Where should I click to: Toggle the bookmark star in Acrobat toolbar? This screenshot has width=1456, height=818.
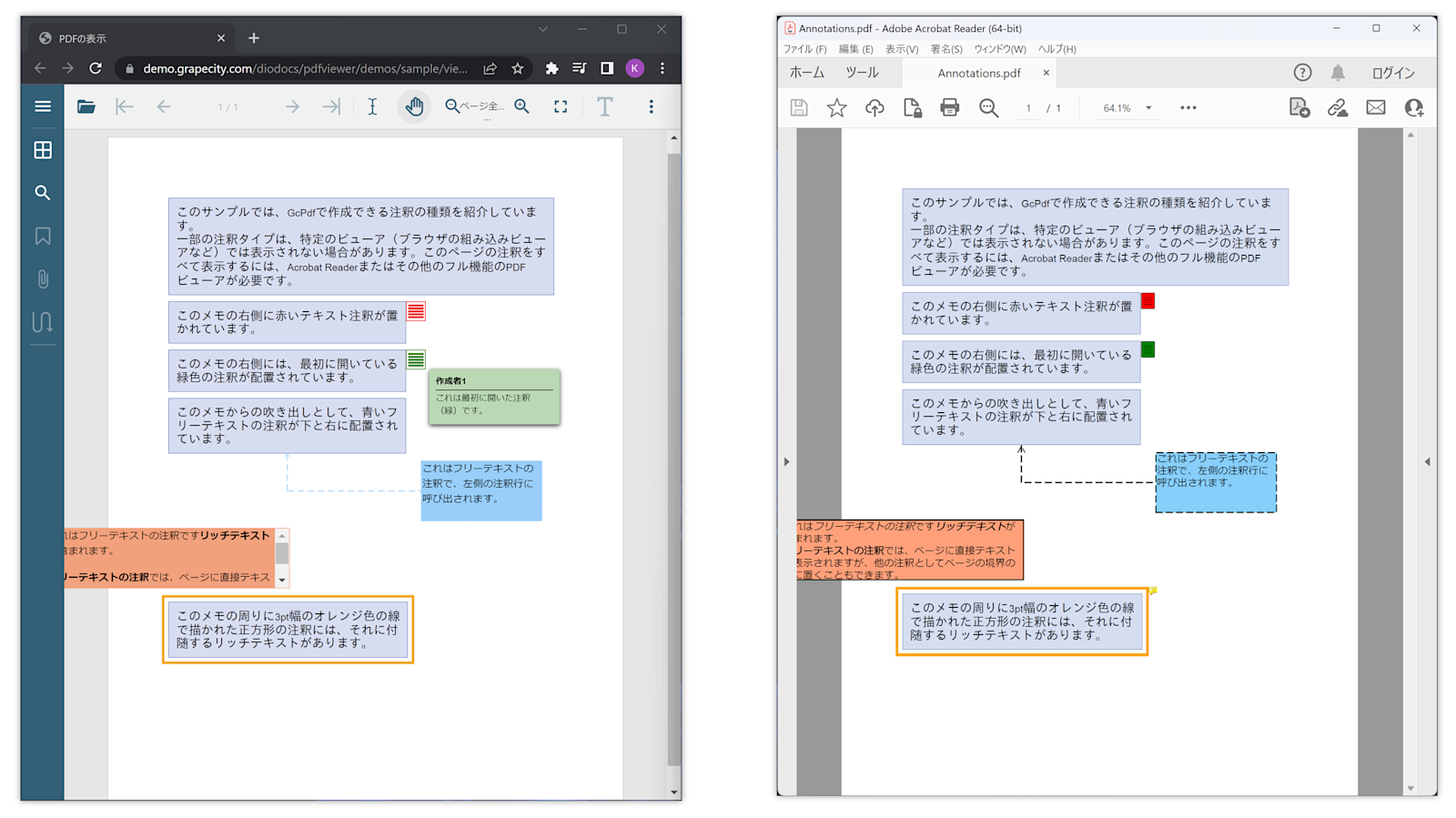(x=836, y=107)
